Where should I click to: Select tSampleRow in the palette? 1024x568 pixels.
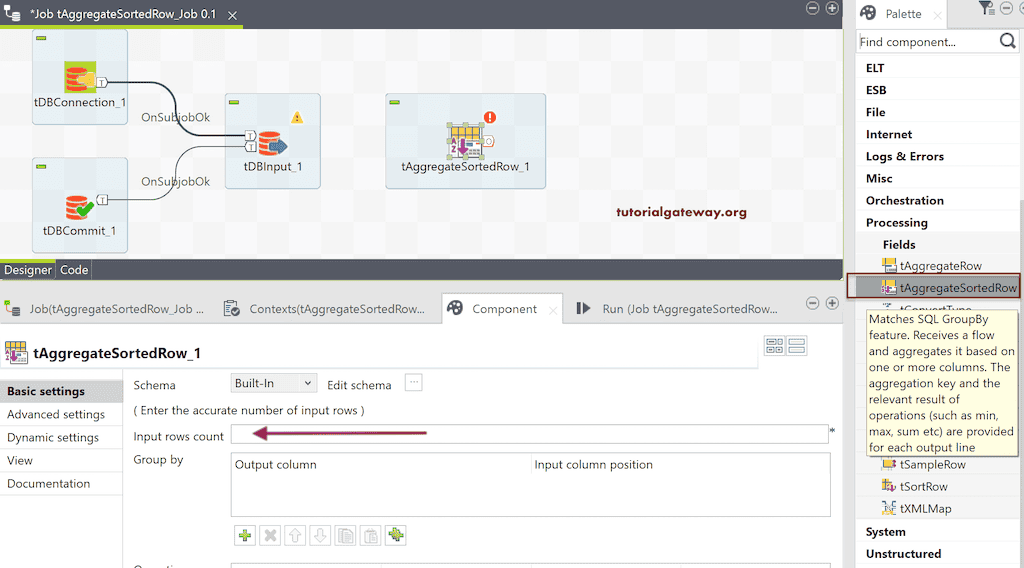click(923, 465)
